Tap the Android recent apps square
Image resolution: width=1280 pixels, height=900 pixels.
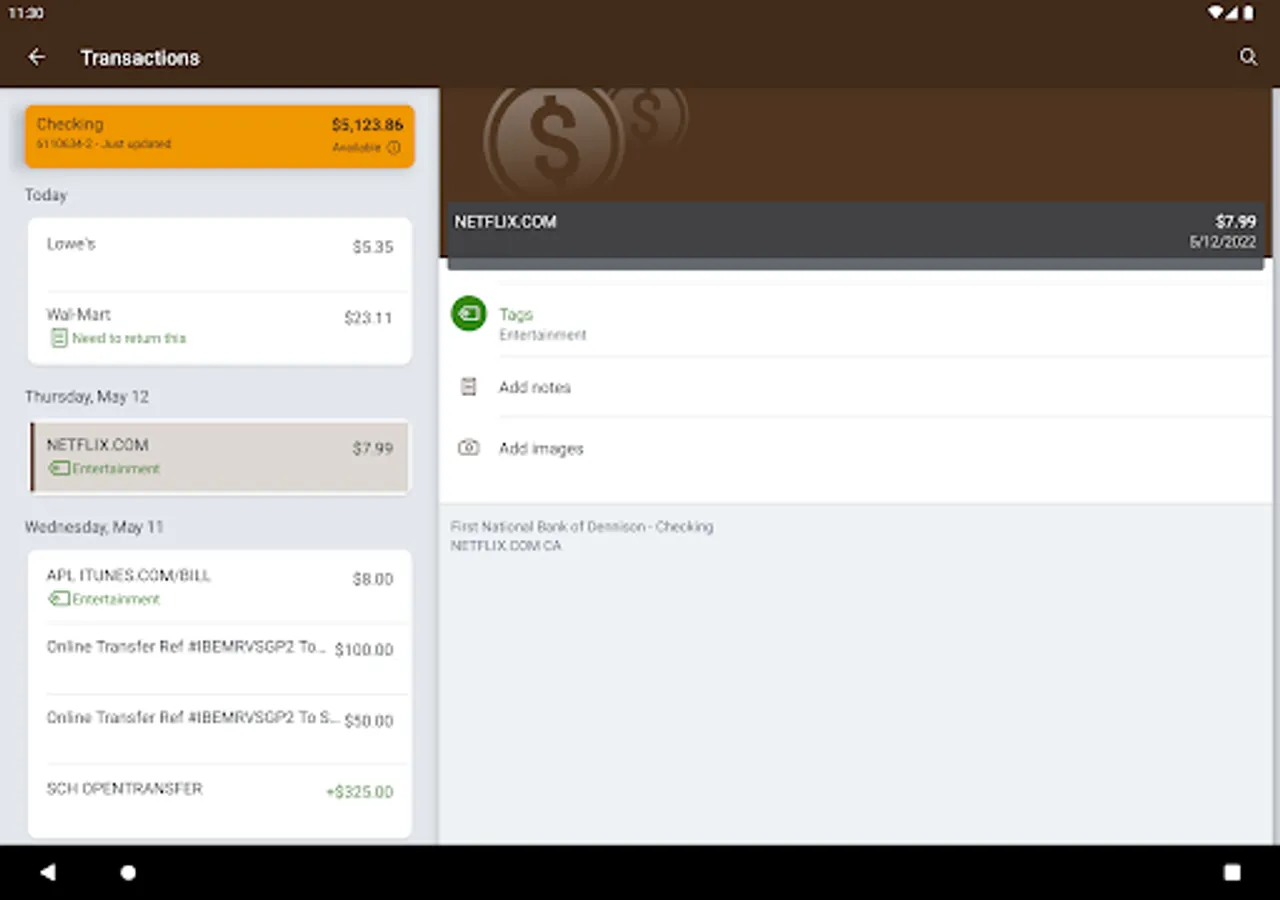(1232, 872)
